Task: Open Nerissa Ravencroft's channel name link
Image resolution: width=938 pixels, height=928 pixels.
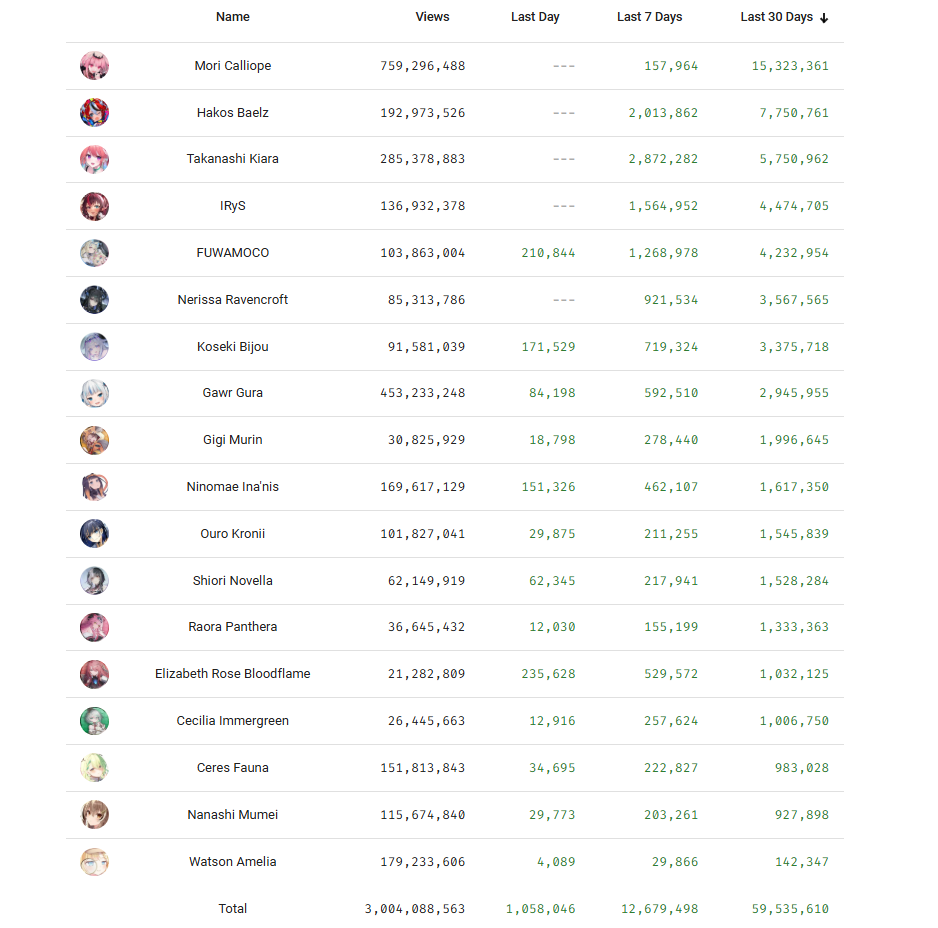Action: click(x=233, y=300)
